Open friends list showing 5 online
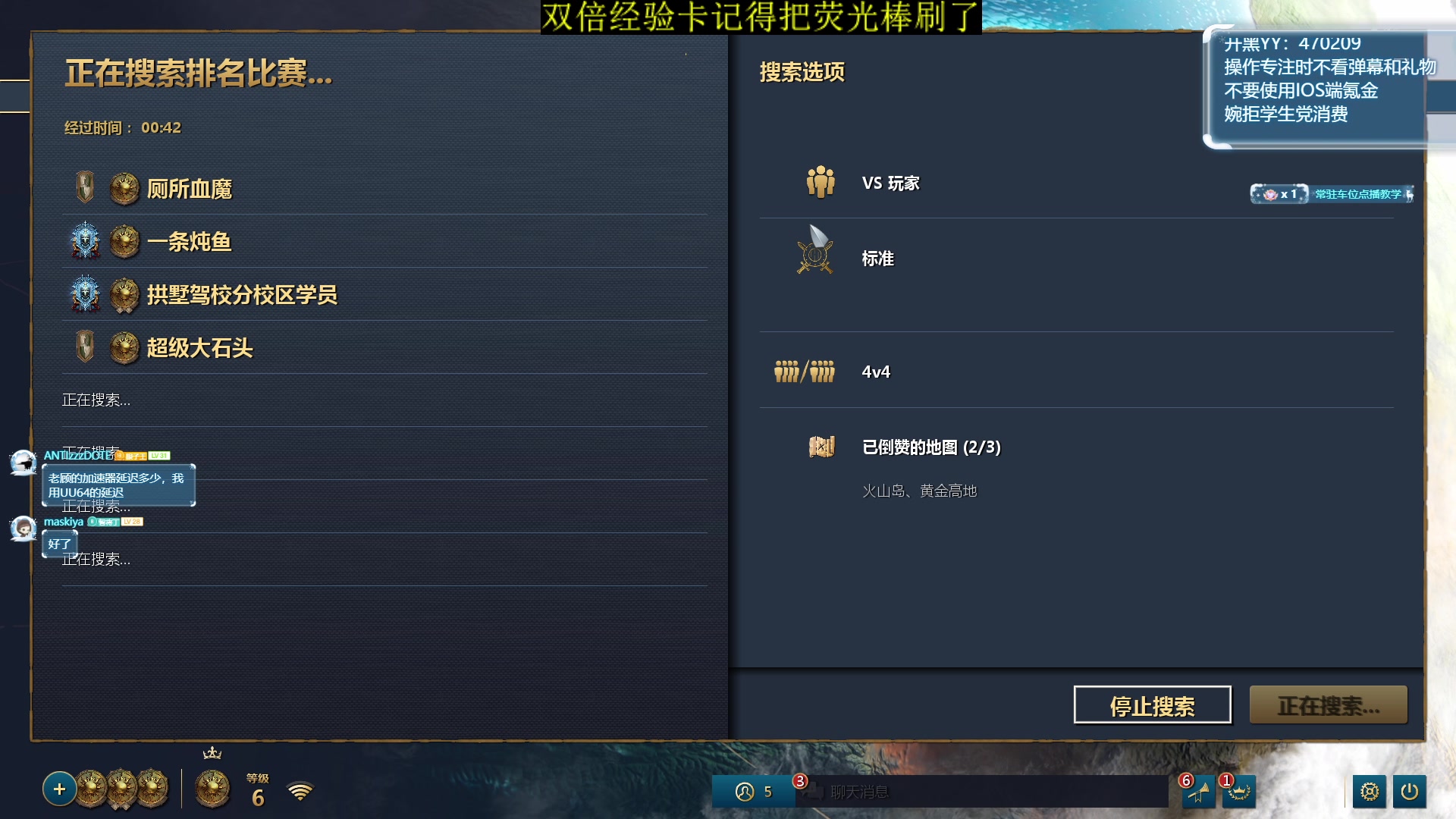Viewport: 1456px width, 819px height. click(753, 792)
